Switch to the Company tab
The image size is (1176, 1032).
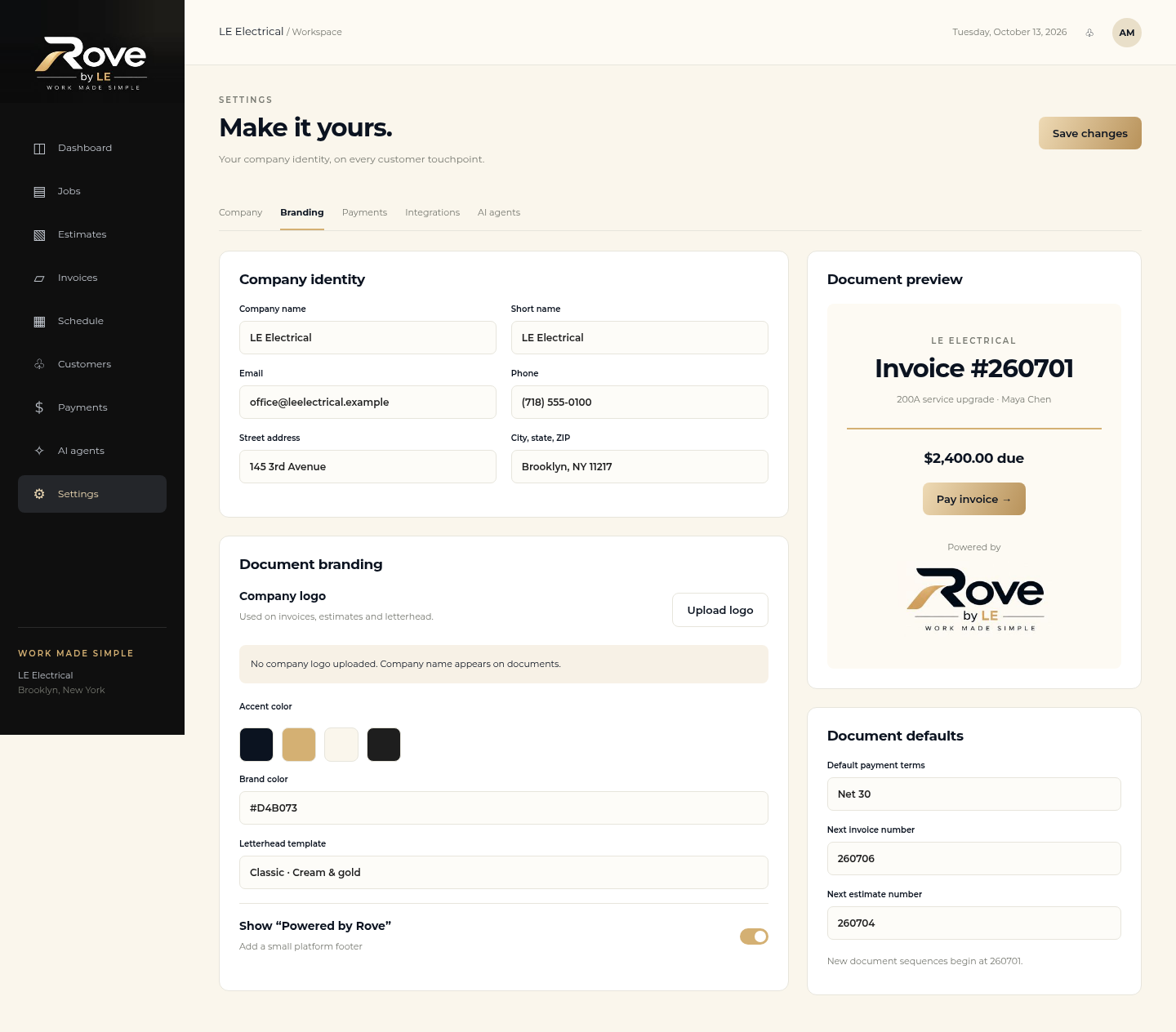point(240,212)
